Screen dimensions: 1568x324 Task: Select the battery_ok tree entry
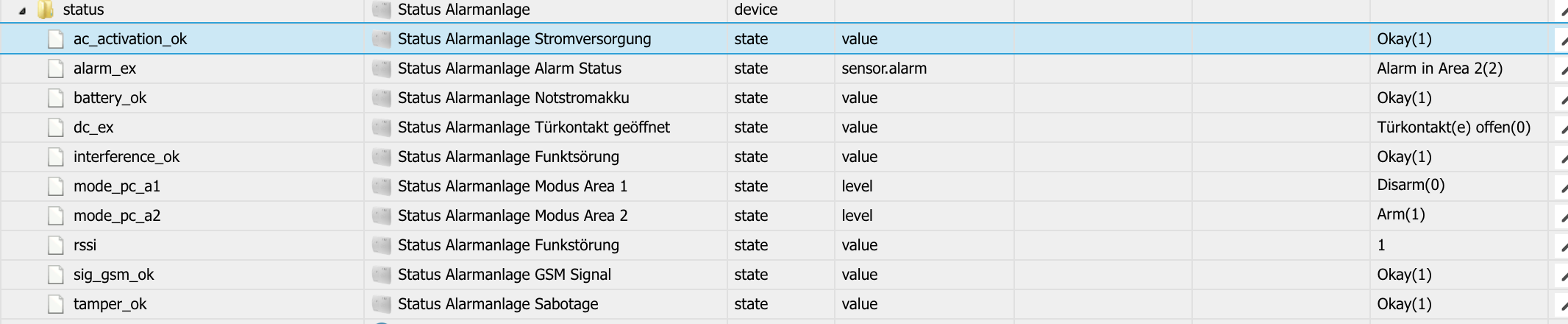point(110,98)
